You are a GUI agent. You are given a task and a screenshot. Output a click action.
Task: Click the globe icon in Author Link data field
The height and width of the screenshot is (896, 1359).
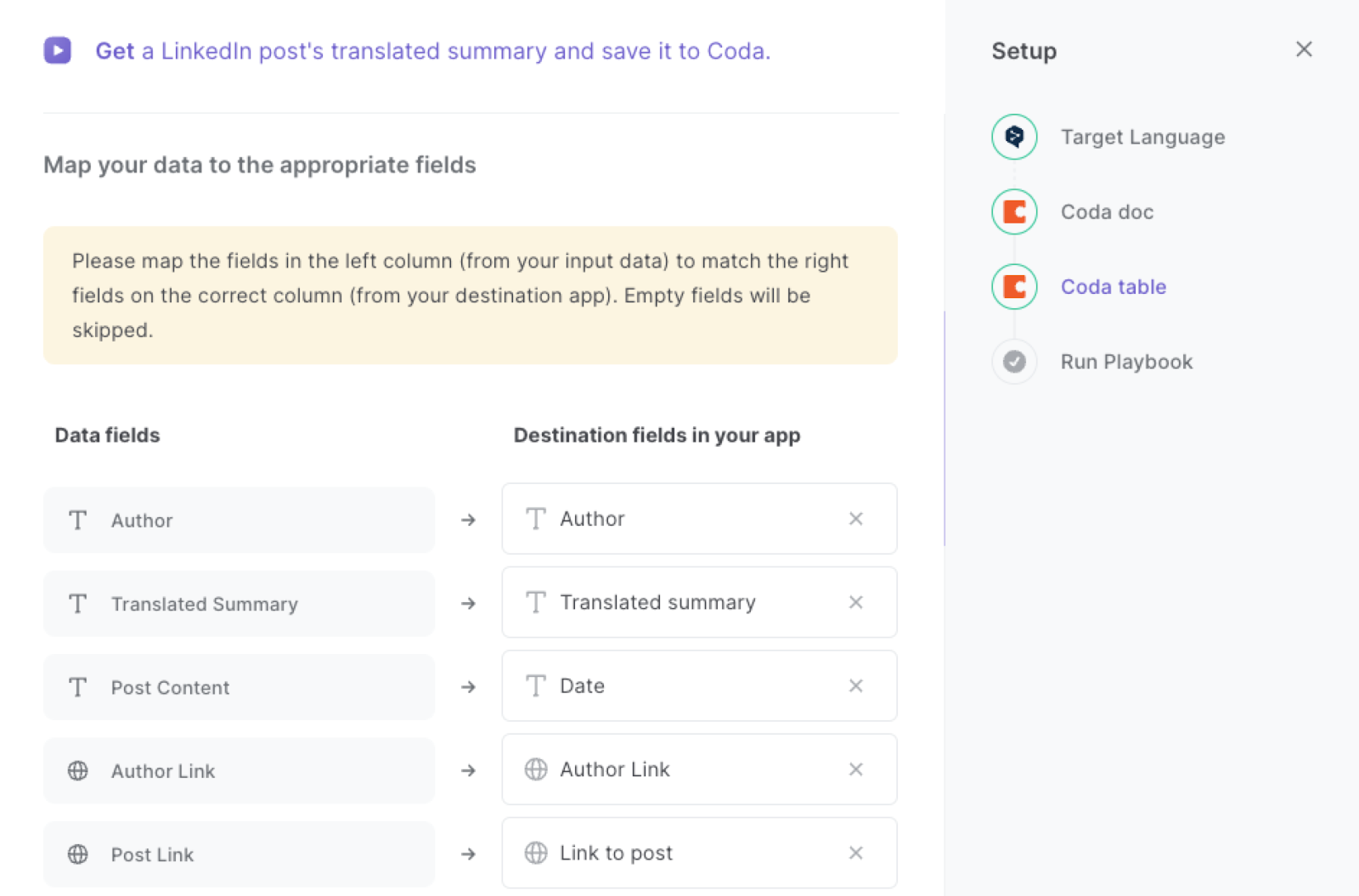click(x=78, y=770)
